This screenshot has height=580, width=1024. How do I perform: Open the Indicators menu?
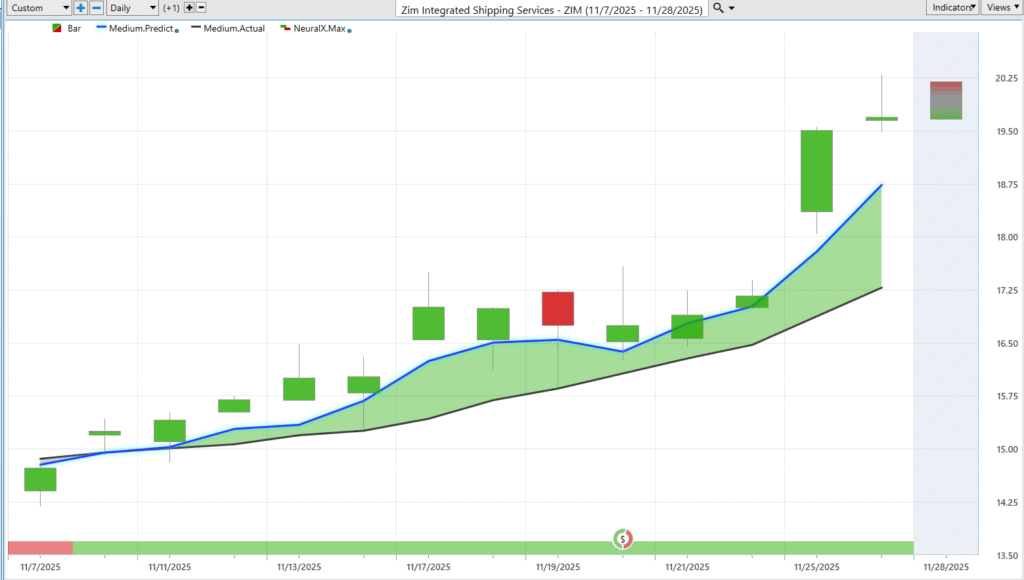951,7
